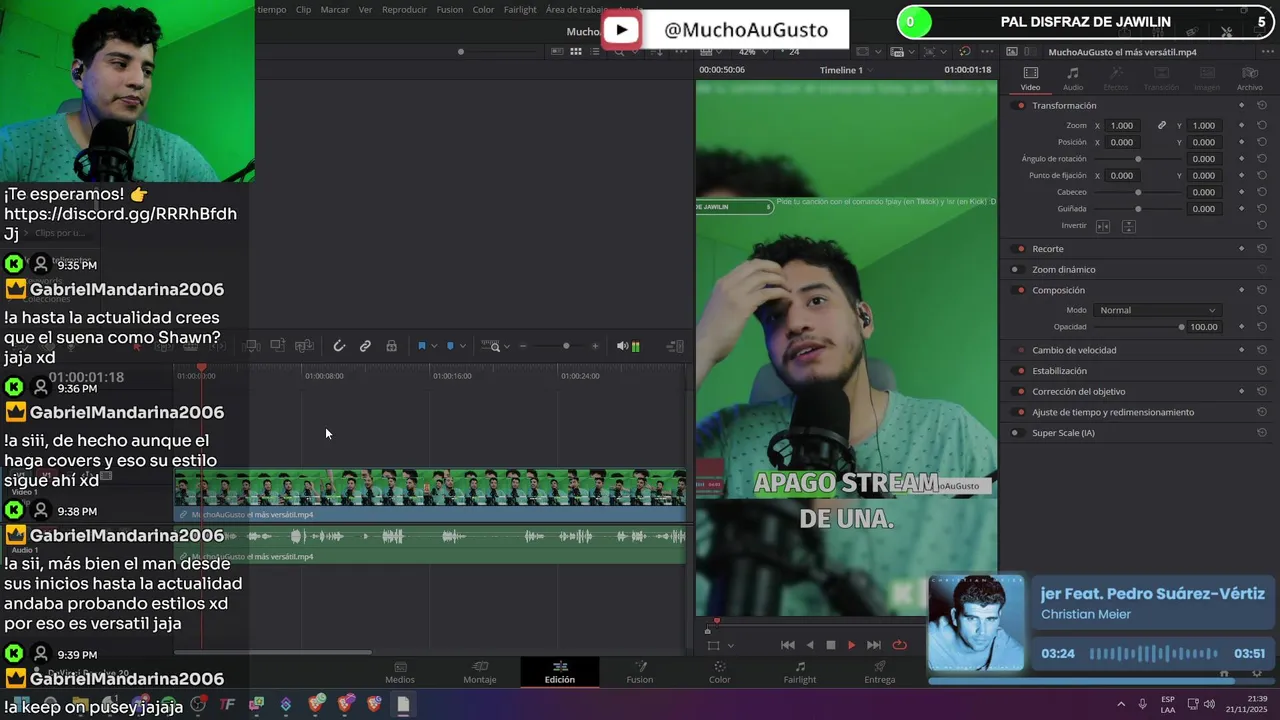Screen dimensions: 1280x720
Task: Open the flag color dropdown arrow
Action: [434, 346]
